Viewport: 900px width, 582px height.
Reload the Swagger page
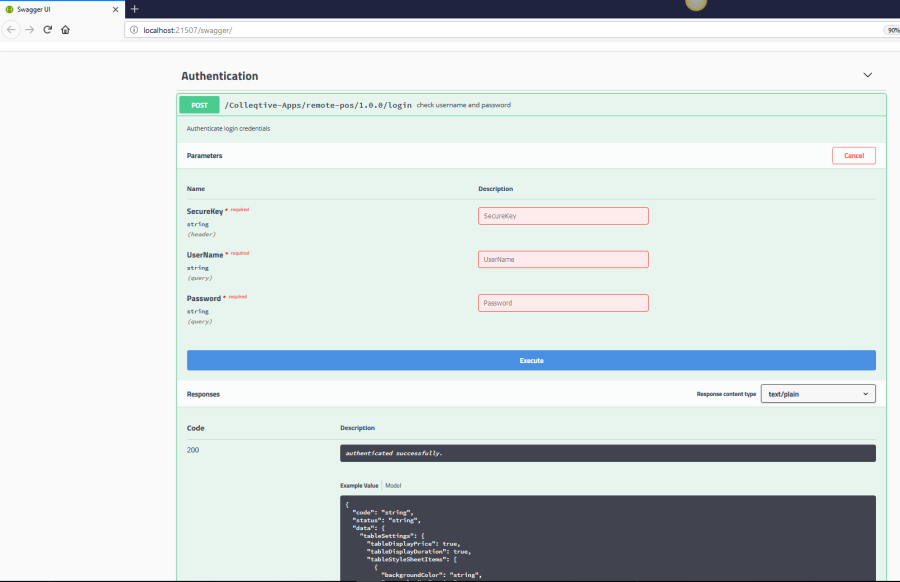tap(47, 30)
